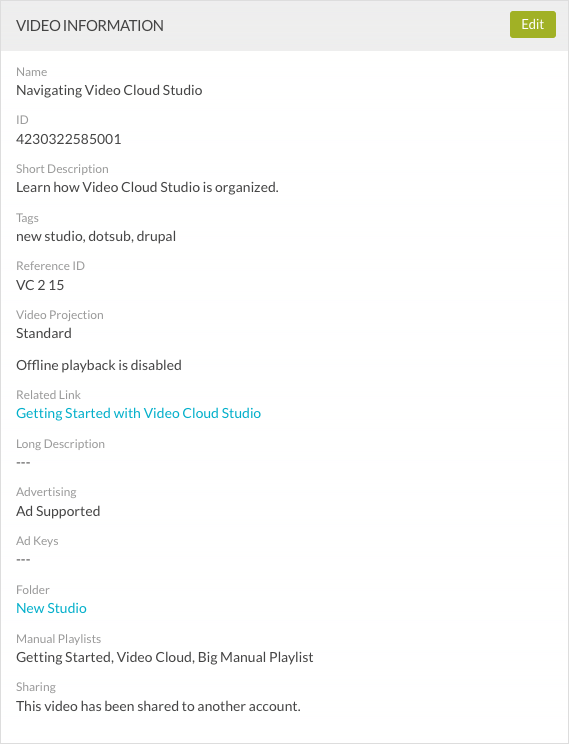Click the green Edit button
Viewport: 569px width, 744px height.
tap(532, 25)
